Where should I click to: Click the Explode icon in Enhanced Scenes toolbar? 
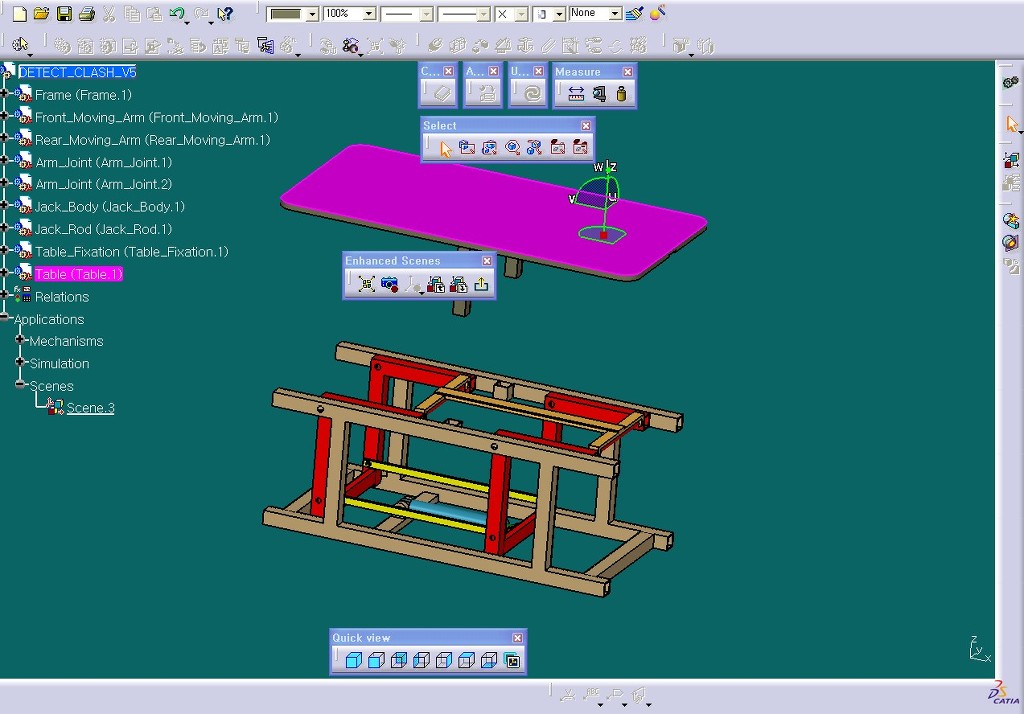click(367, 284)
